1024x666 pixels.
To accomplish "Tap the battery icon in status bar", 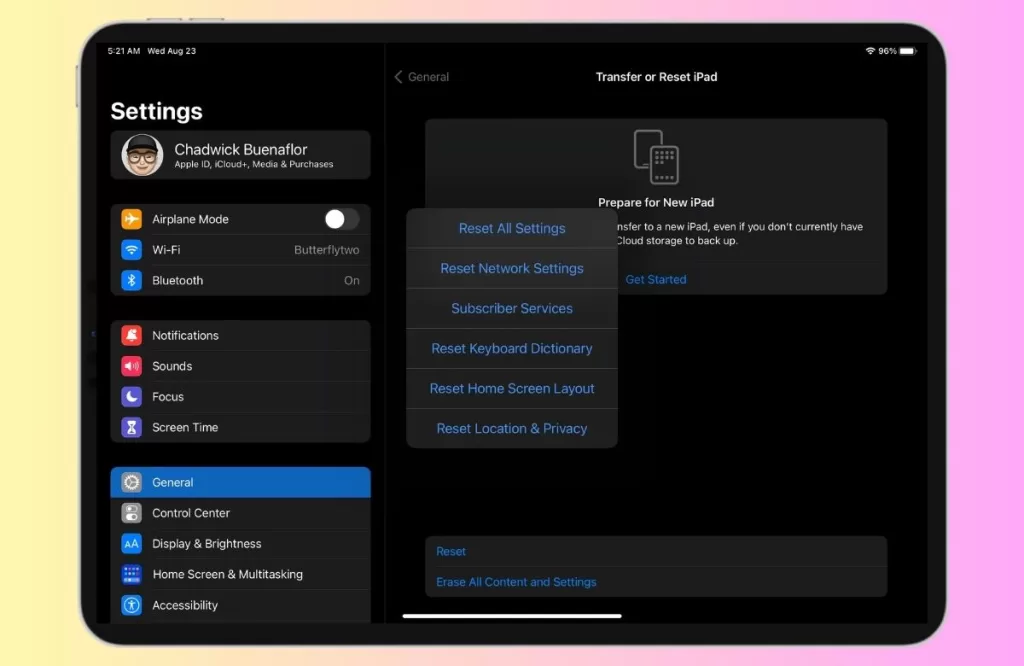I will pos(908,51).
